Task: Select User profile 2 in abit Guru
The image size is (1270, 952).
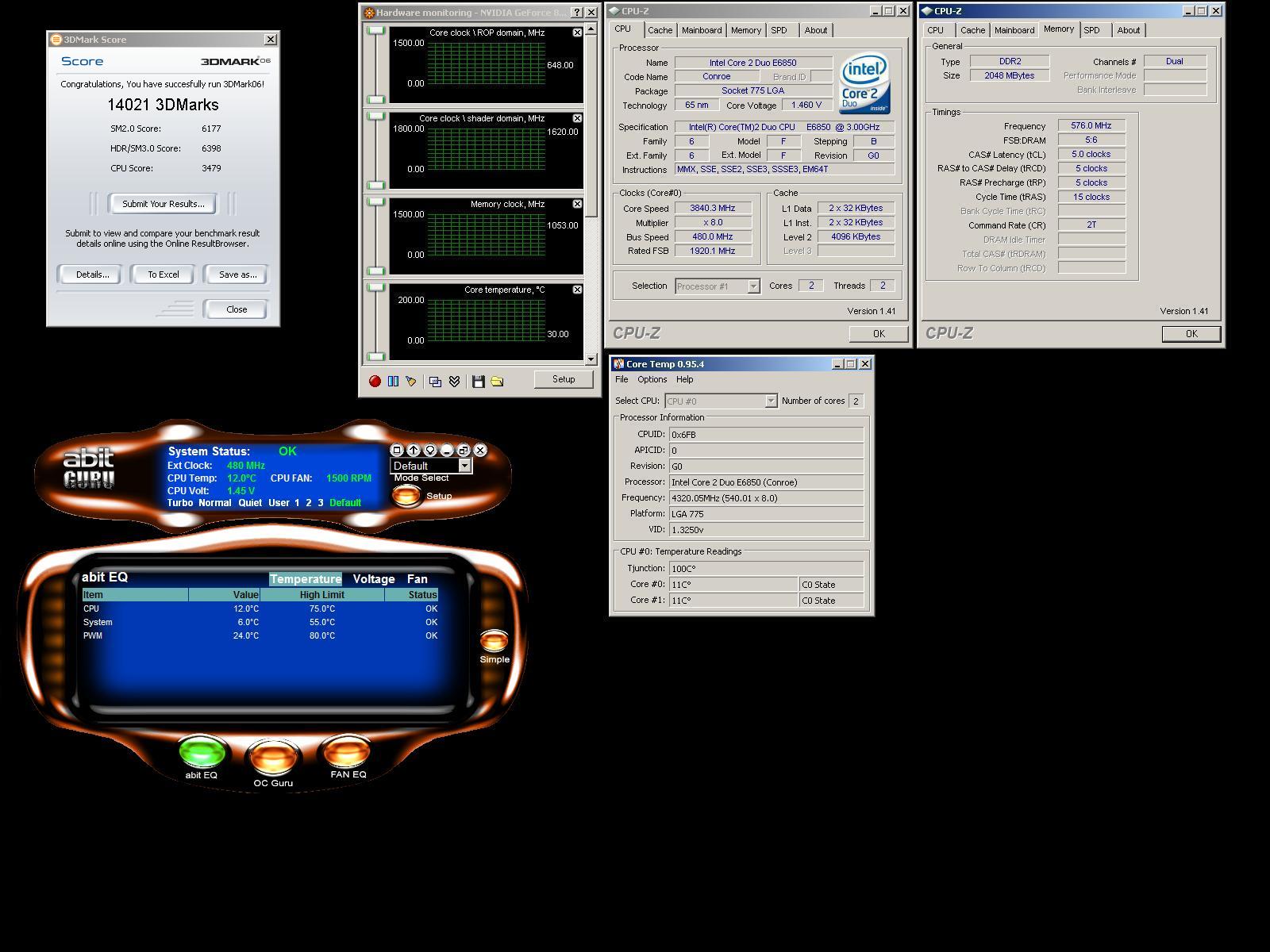Action: tap(309, 503)
